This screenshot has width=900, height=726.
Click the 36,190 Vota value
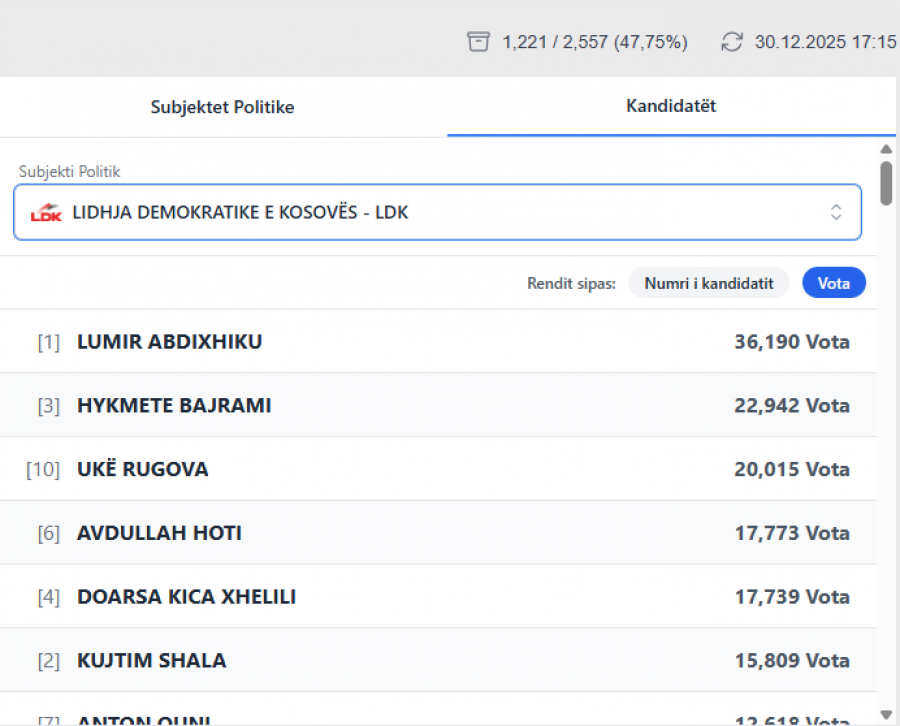(x=792, y=342)
